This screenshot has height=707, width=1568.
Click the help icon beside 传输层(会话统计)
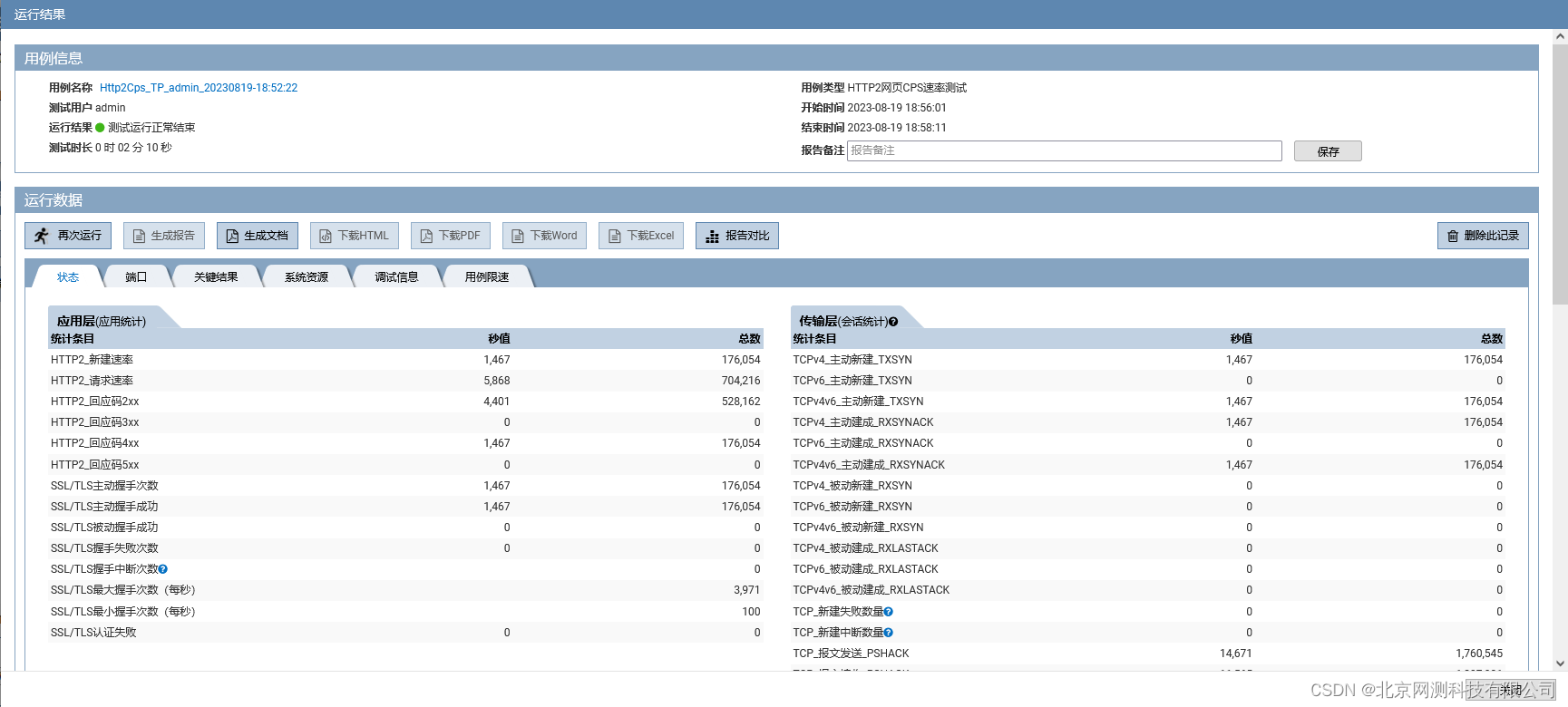(893, 322)
